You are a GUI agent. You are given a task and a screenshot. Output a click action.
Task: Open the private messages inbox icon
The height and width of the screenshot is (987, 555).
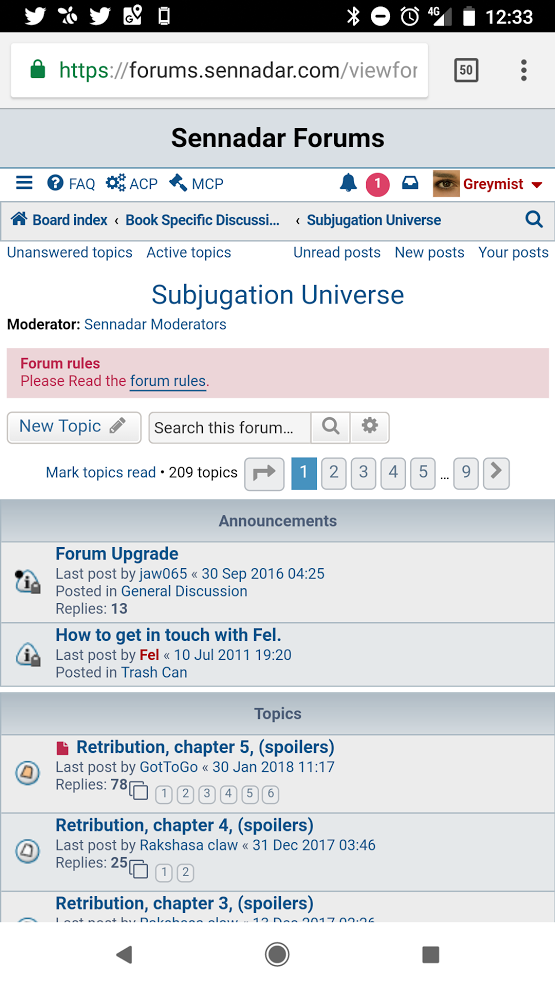[x=410, y=183]
